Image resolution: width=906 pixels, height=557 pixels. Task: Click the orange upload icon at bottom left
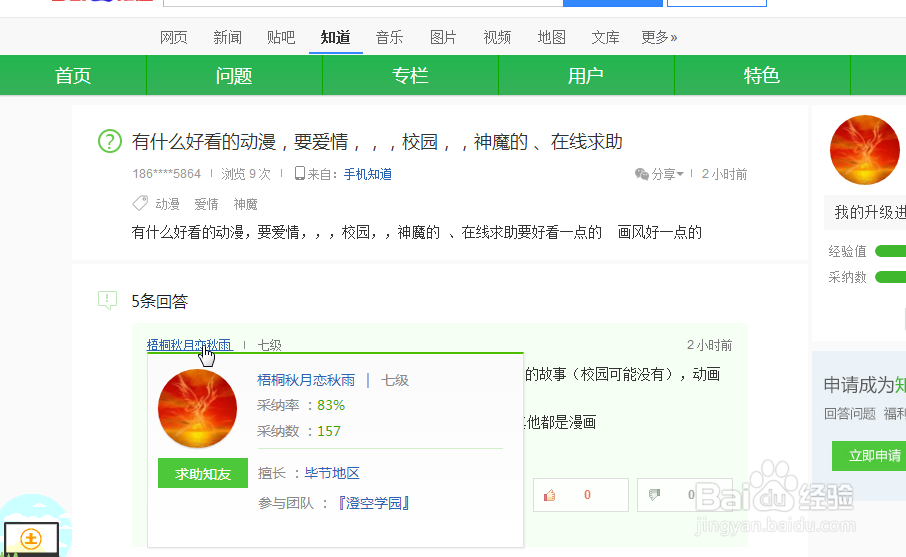31,539
